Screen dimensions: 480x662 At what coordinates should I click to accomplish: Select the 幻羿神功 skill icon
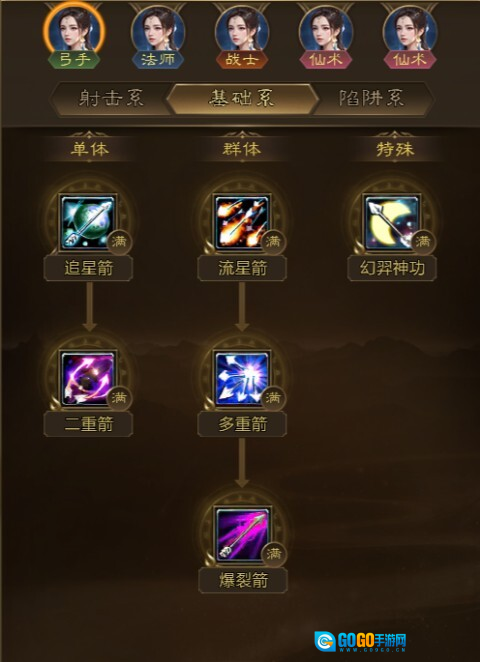[x=392, y=222]
